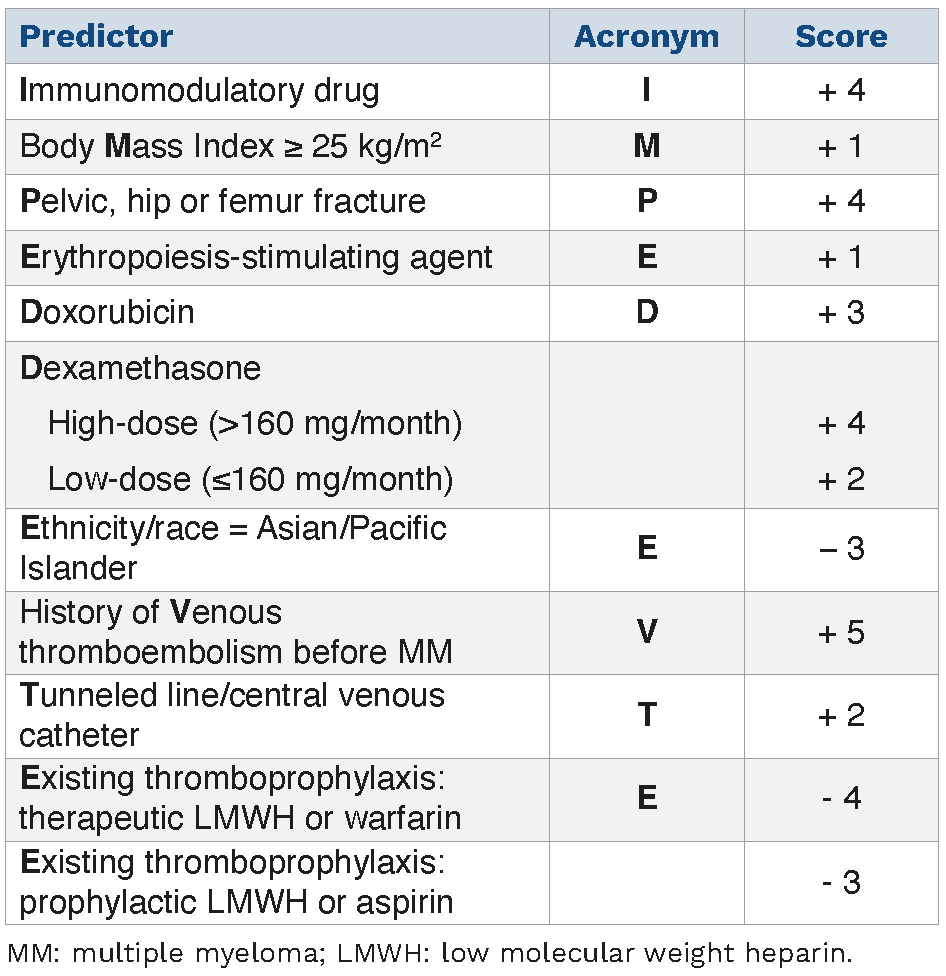The width and height of the screenshot is (946, 976).
Task: Click the Predictor column header
Action: (x=96, y=37)
